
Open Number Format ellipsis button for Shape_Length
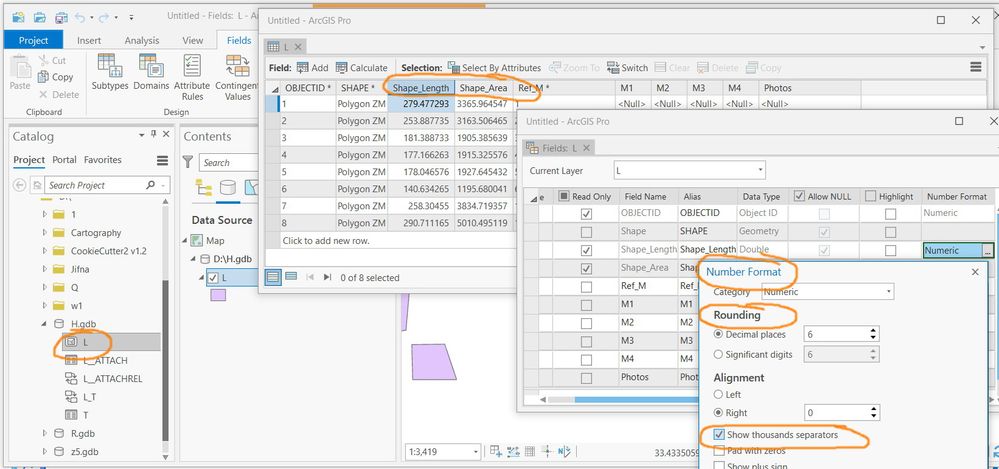tap(987, 250)
